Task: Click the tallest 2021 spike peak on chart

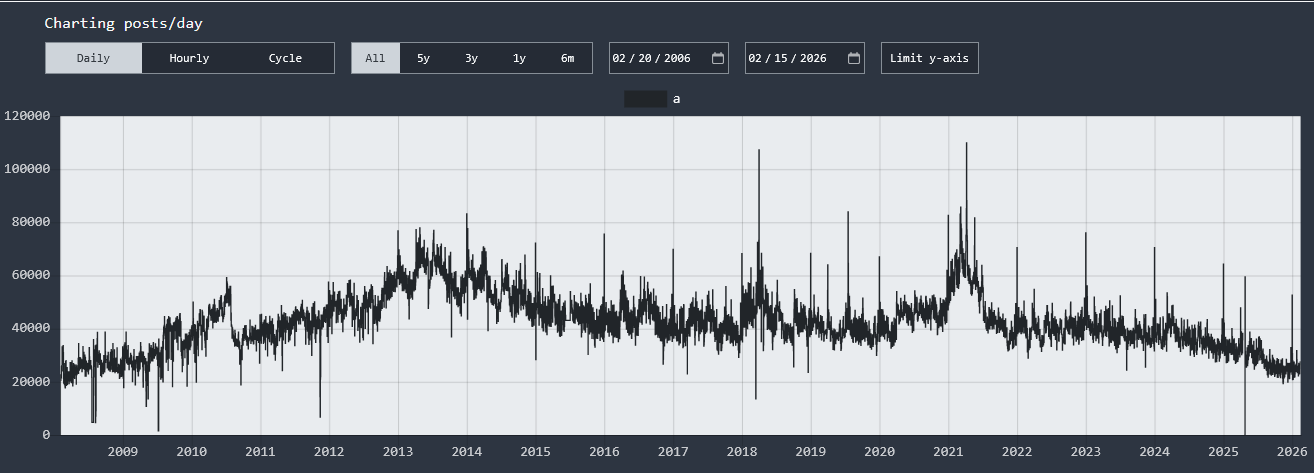Action: pyautogui.click(x=966, y=143)
